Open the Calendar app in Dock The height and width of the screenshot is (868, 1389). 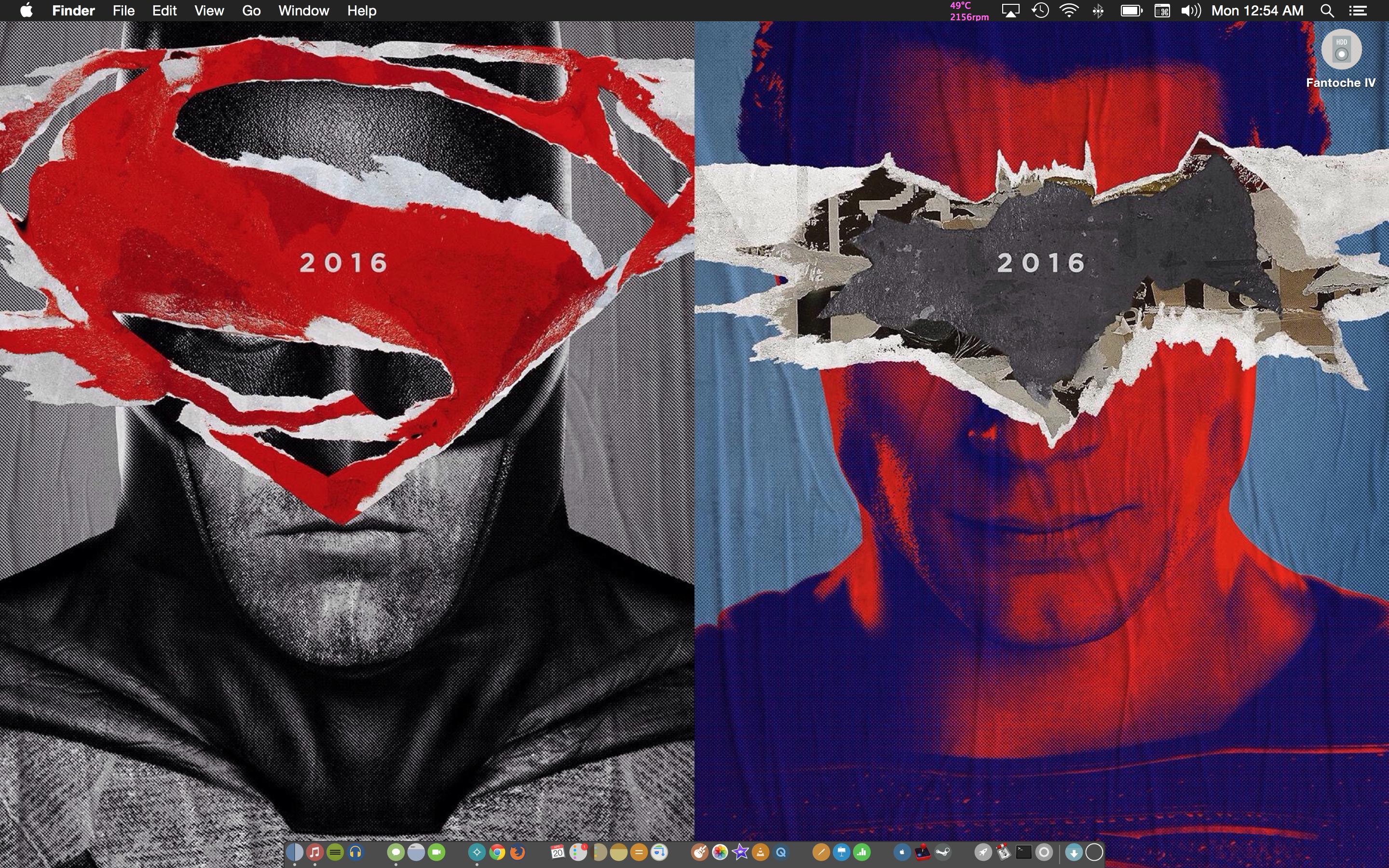[x=558, y=853]
